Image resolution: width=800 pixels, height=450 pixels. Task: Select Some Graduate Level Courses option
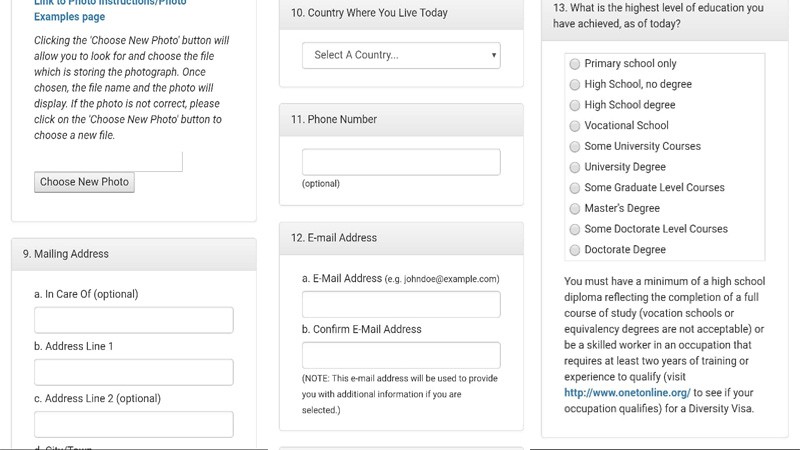point(575,188)
